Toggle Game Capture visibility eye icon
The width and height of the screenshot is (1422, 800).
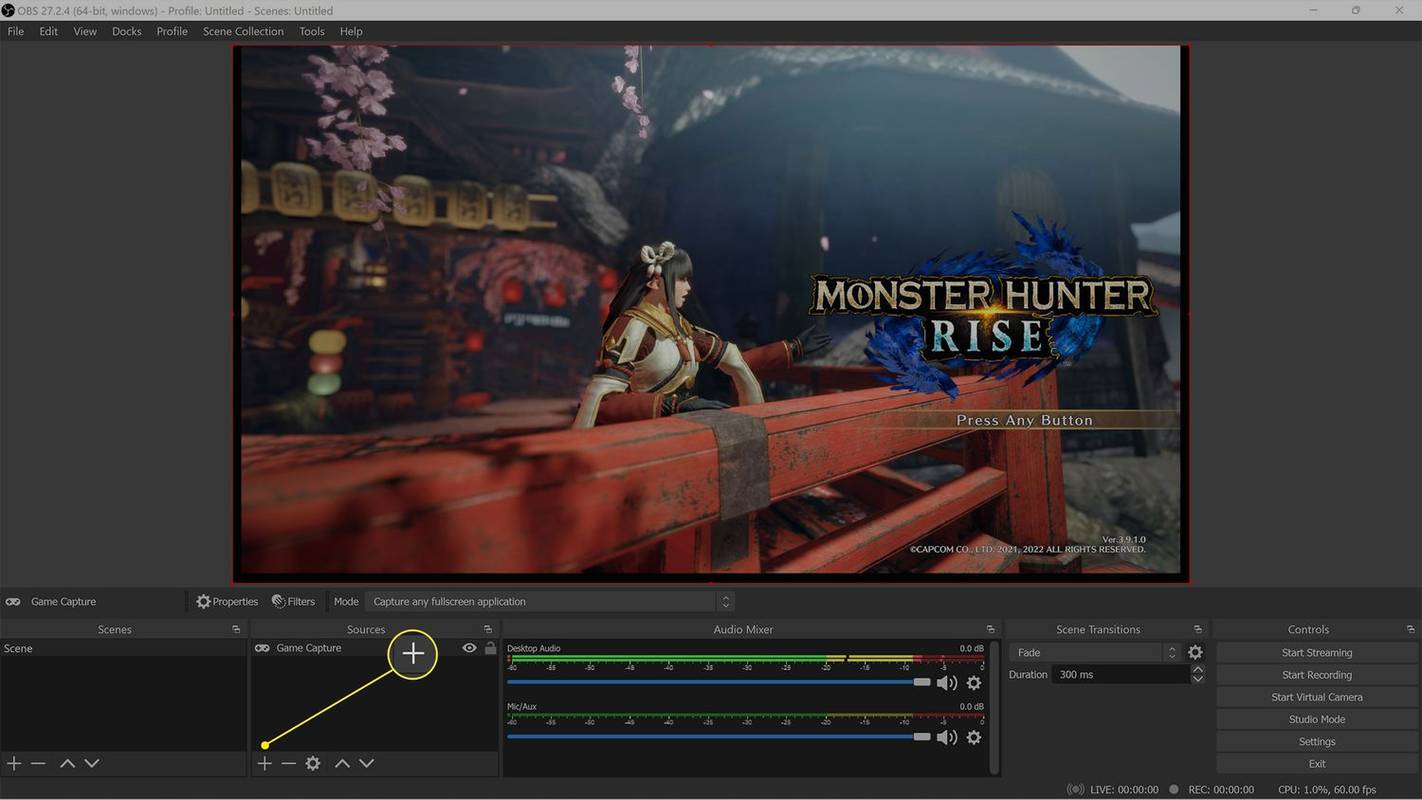click(469, 648)
